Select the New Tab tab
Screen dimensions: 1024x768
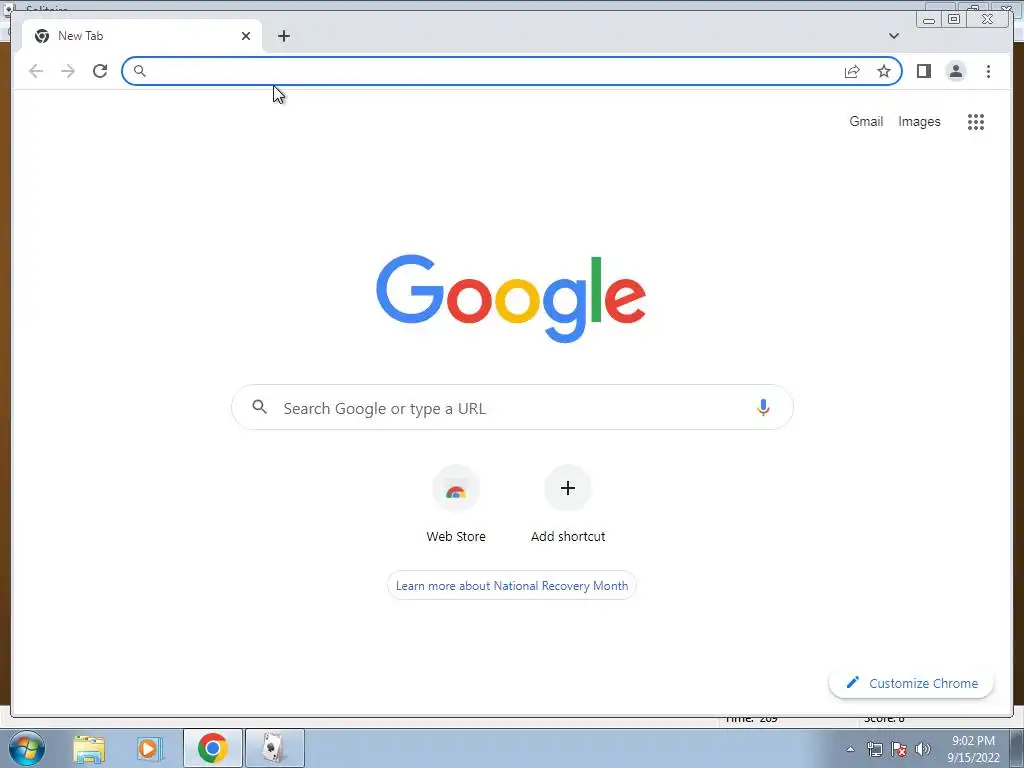[142, 36]
